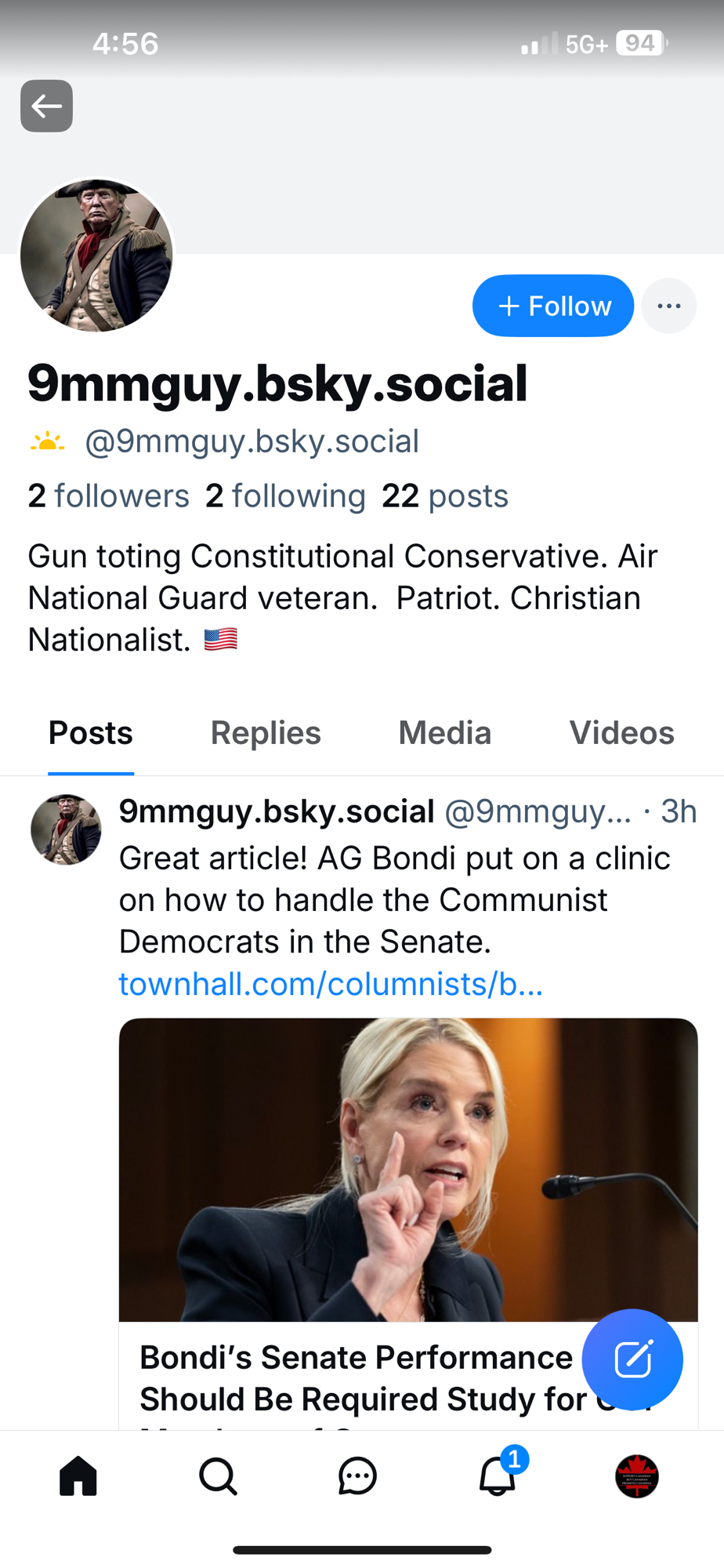Go to the Home feed icon
The image size is (724, 1568).
coord(78,1477)
